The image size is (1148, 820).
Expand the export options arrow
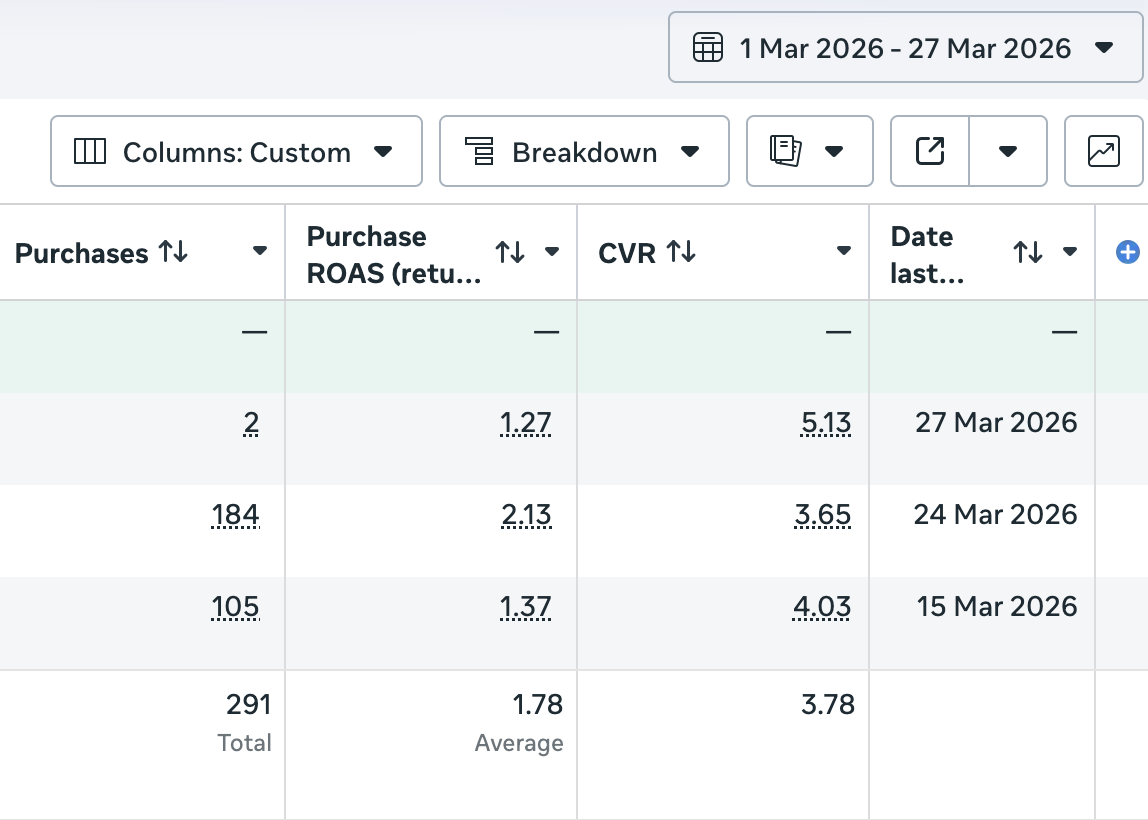1008,152
